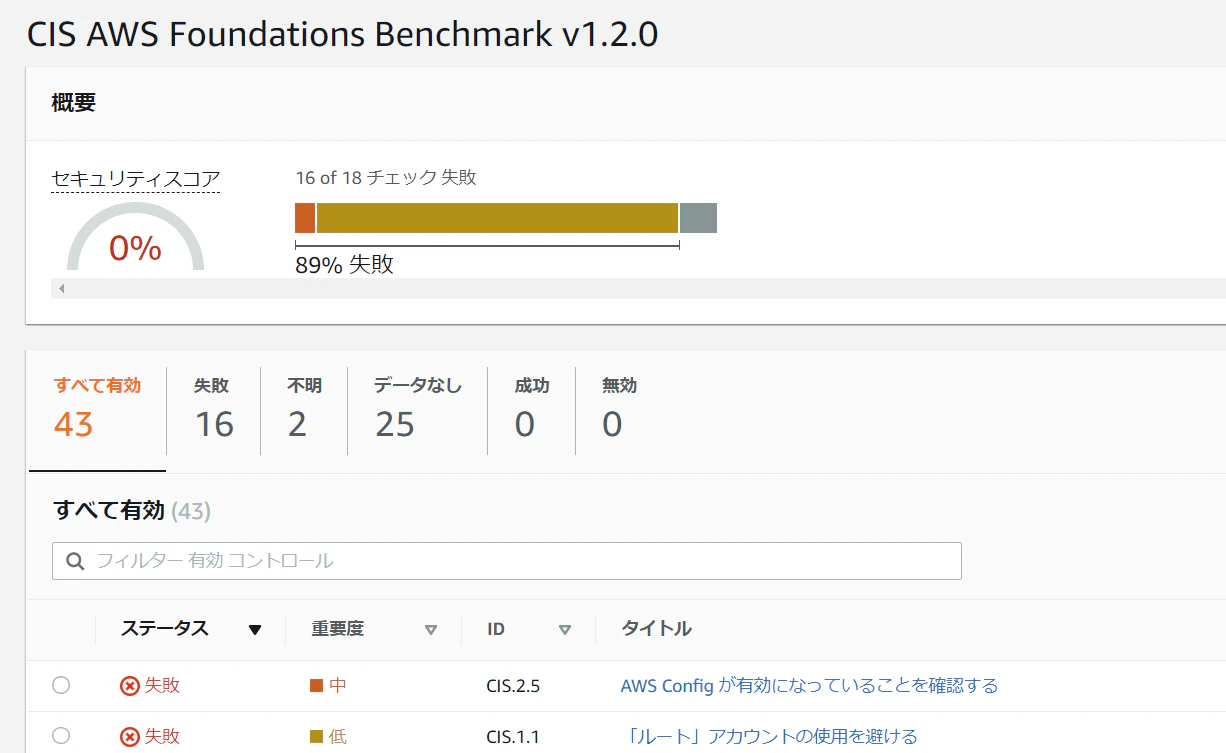Click the failed status icon for CIS.1.1

click(130, 737)
